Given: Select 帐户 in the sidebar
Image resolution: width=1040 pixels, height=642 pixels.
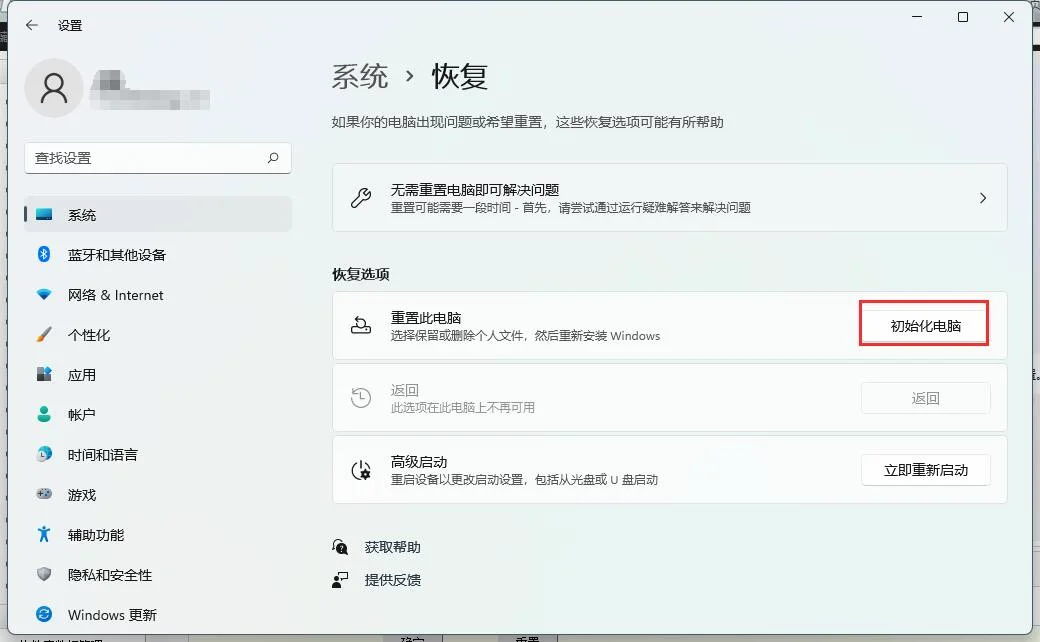Looking at the screenshot, I should (82, 415).
